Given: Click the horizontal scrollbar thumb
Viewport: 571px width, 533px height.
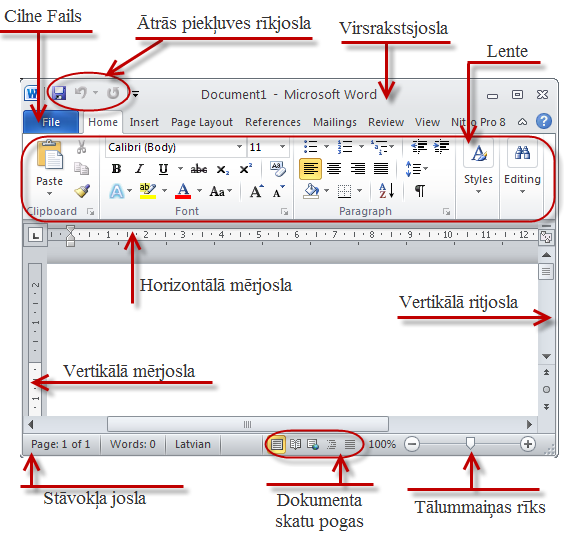Looking at the screenshot, I should 248,424.
